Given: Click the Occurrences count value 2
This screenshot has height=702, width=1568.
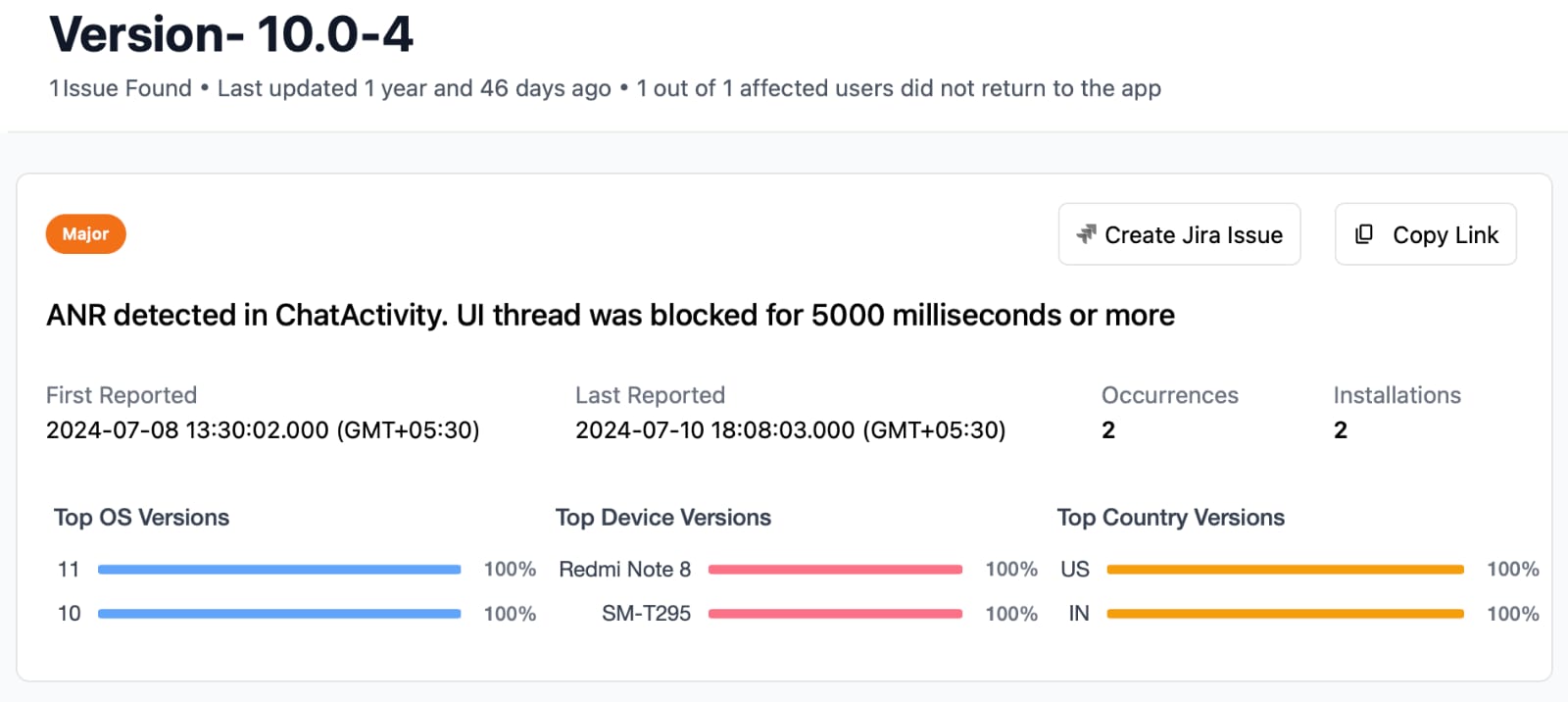Looking at the screenshot, I should click(x=1107, y=429).
